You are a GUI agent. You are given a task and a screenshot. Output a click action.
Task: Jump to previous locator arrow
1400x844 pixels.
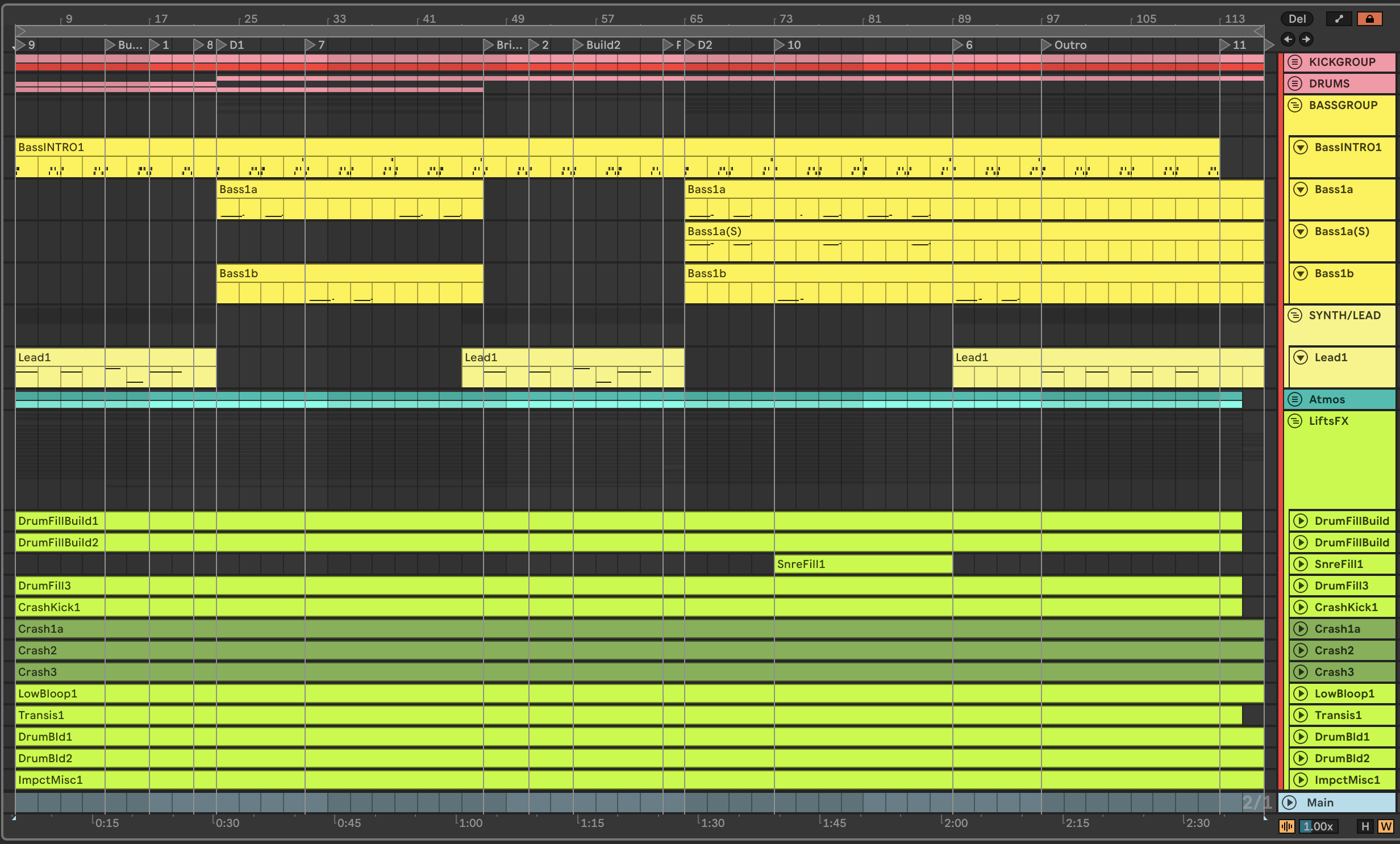[x=1288, y=39]
